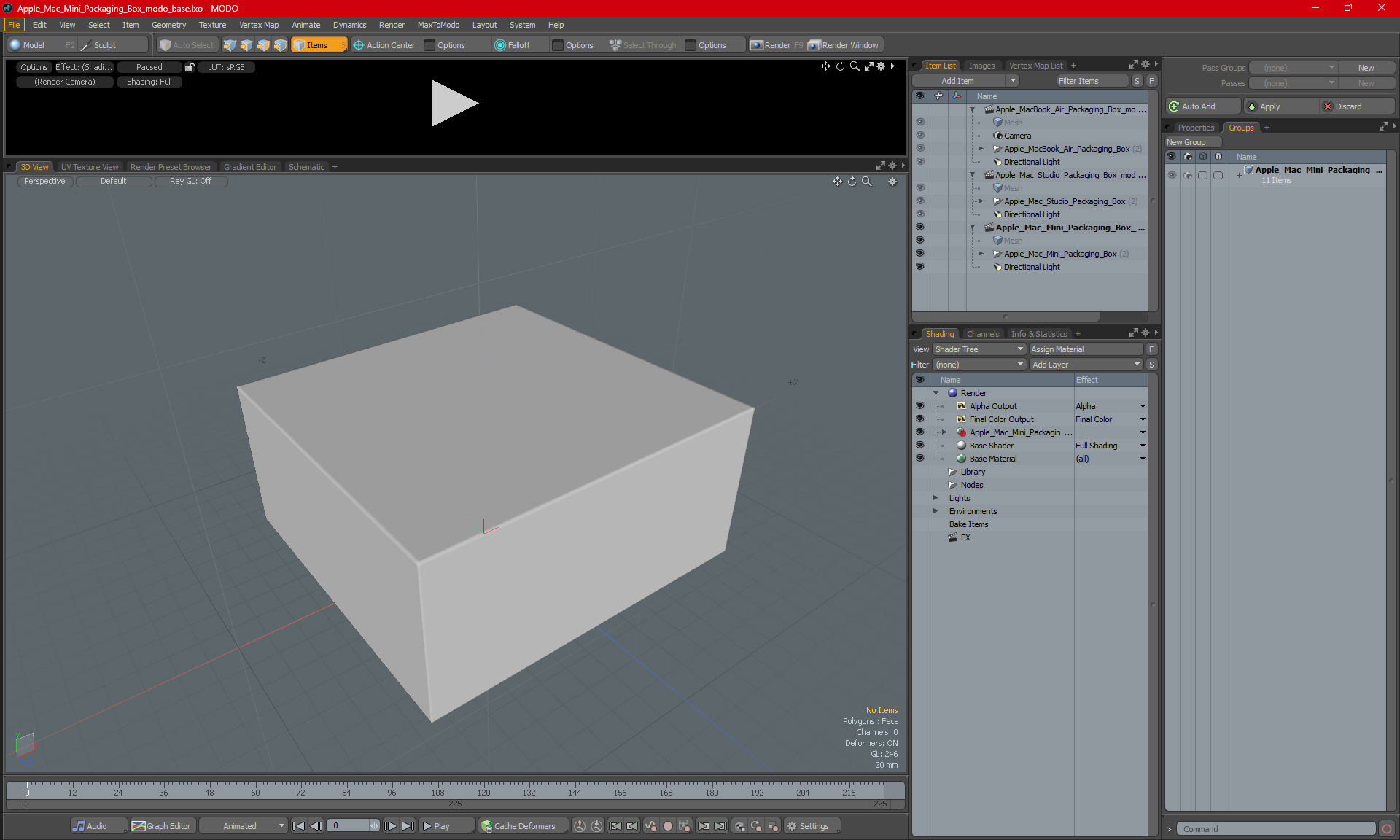Click frame 96 on the timeline
The height and width of the screenshot is (840, 1400).
pyautogui.click(x=392, y=790)
